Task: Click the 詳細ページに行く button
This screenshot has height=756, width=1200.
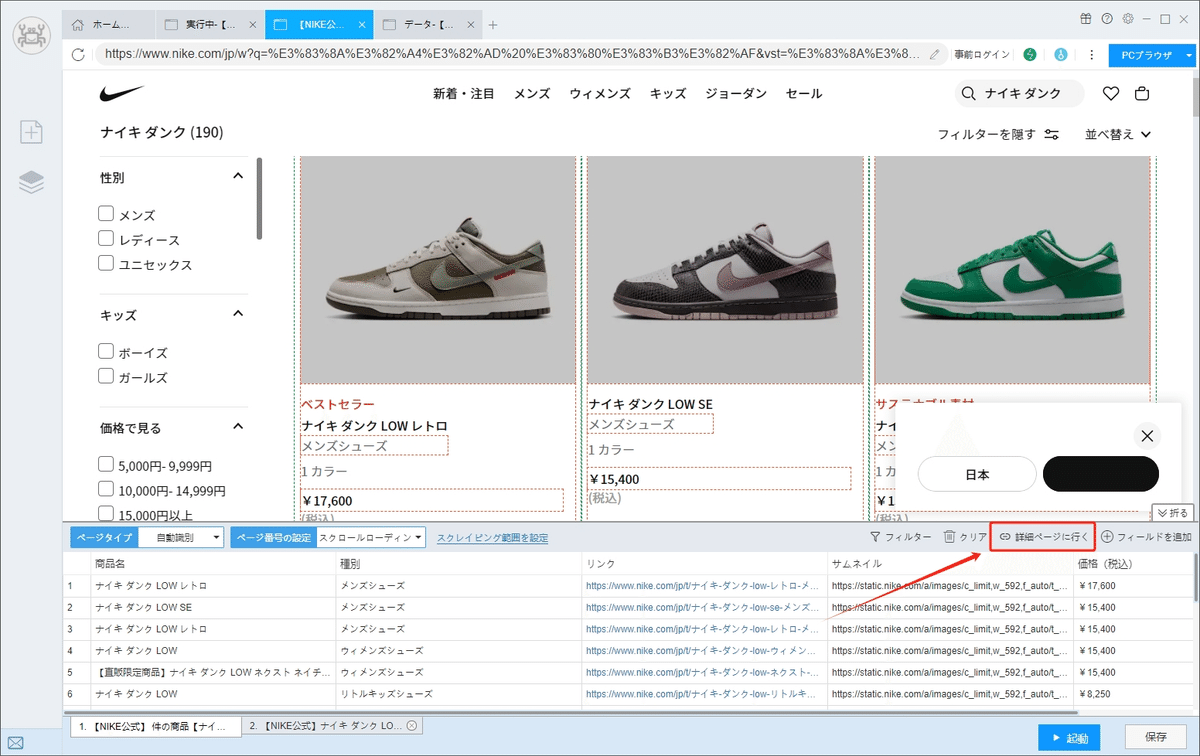Action: (1043, 537)
